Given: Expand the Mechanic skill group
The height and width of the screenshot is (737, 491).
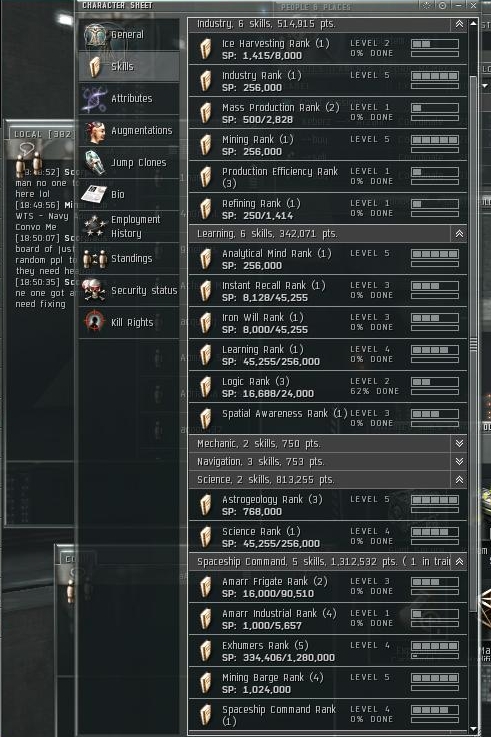Looking at the screenshot, I should pos(459,443).
